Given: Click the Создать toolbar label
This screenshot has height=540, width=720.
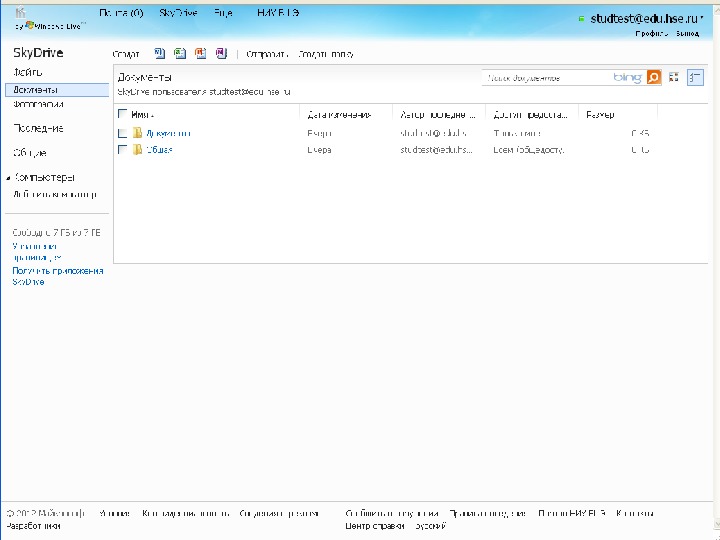Looking at the screenshot, I should click(x=126, y=54).
